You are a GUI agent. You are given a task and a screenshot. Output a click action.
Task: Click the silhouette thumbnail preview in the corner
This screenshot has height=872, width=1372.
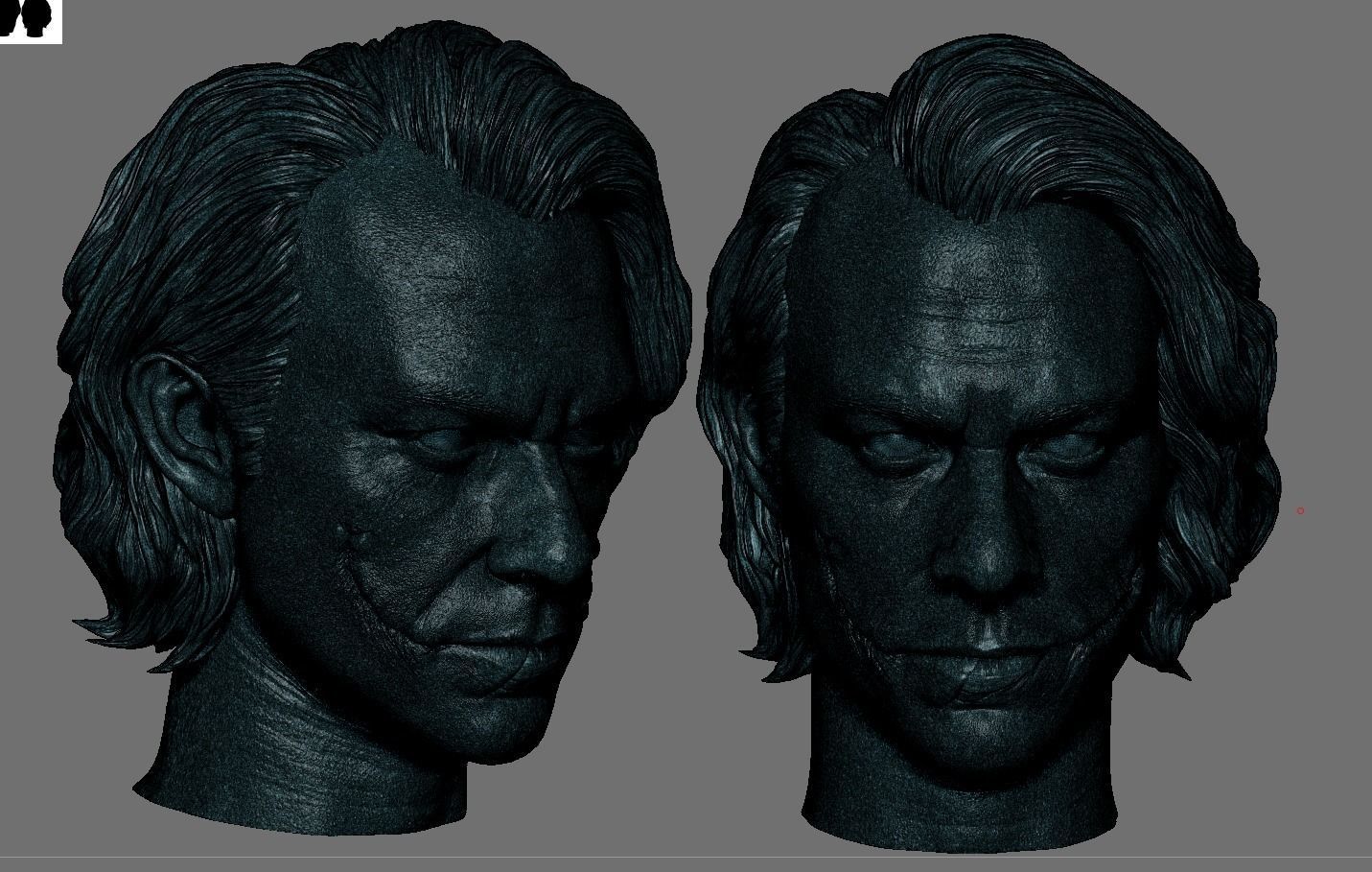tap(31, 21)
